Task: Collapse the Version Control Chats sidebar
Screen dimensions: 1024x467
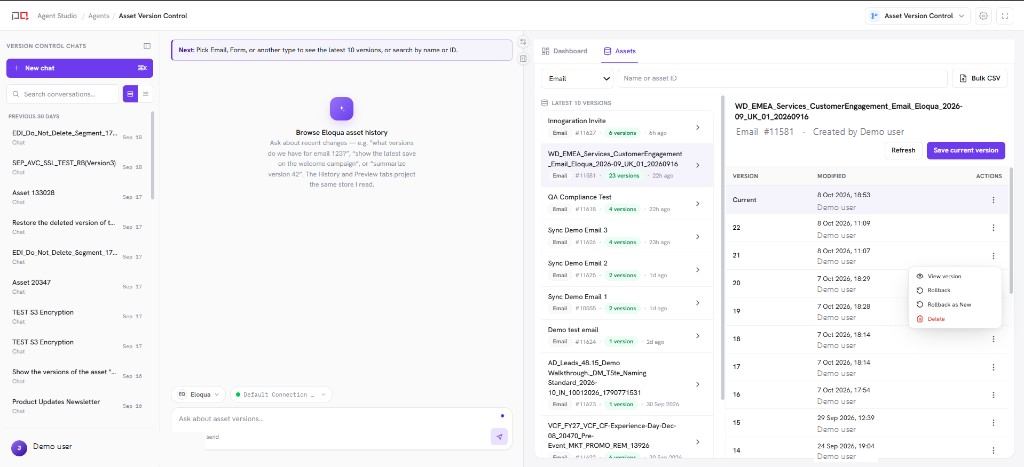Action: [x=147, y=46]
